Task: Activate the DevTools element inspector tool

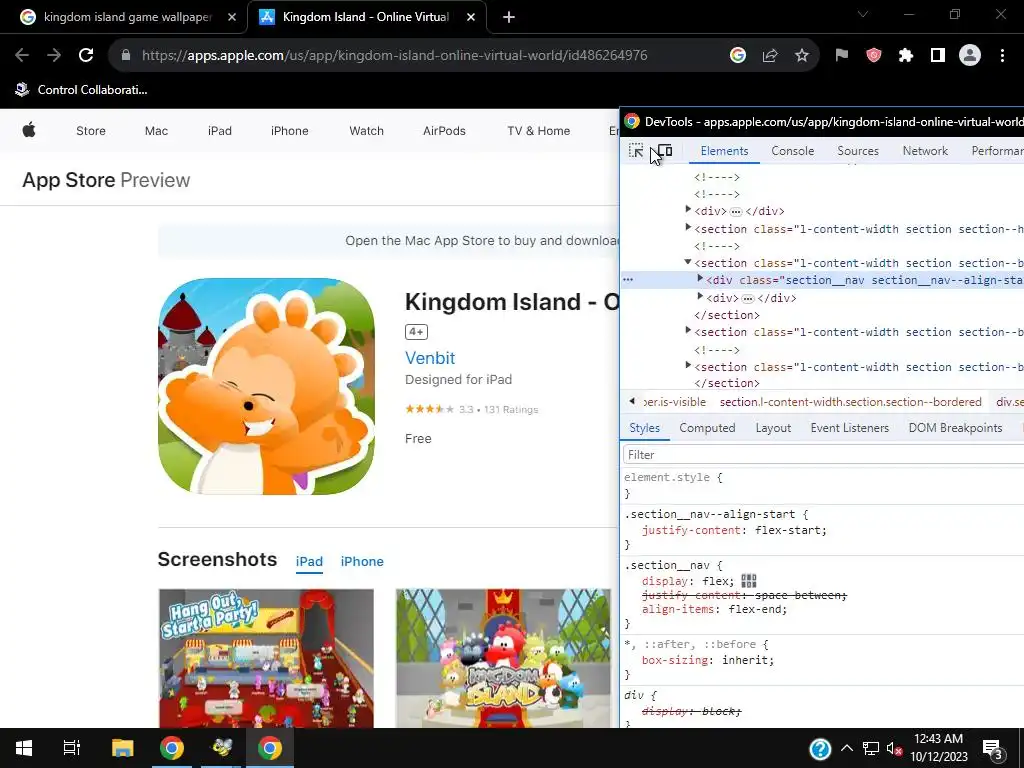Action: [635, 151]
